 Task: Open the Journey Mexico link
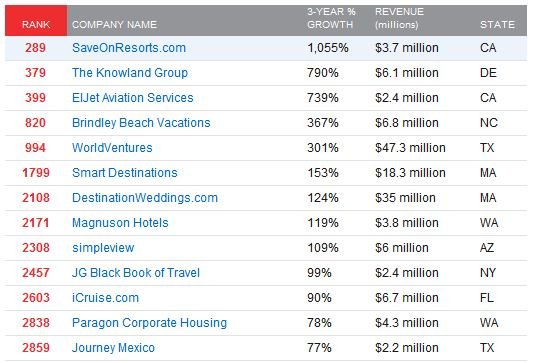[x=113, y=348]
